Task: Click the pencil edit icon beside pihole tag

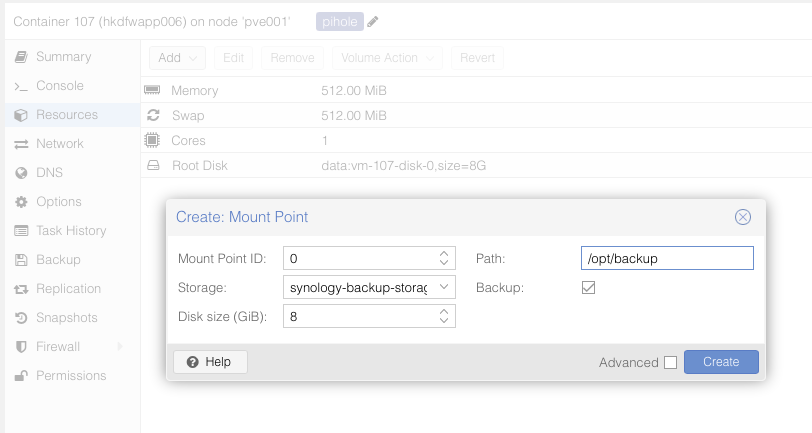Action: [x=373, y=22]
